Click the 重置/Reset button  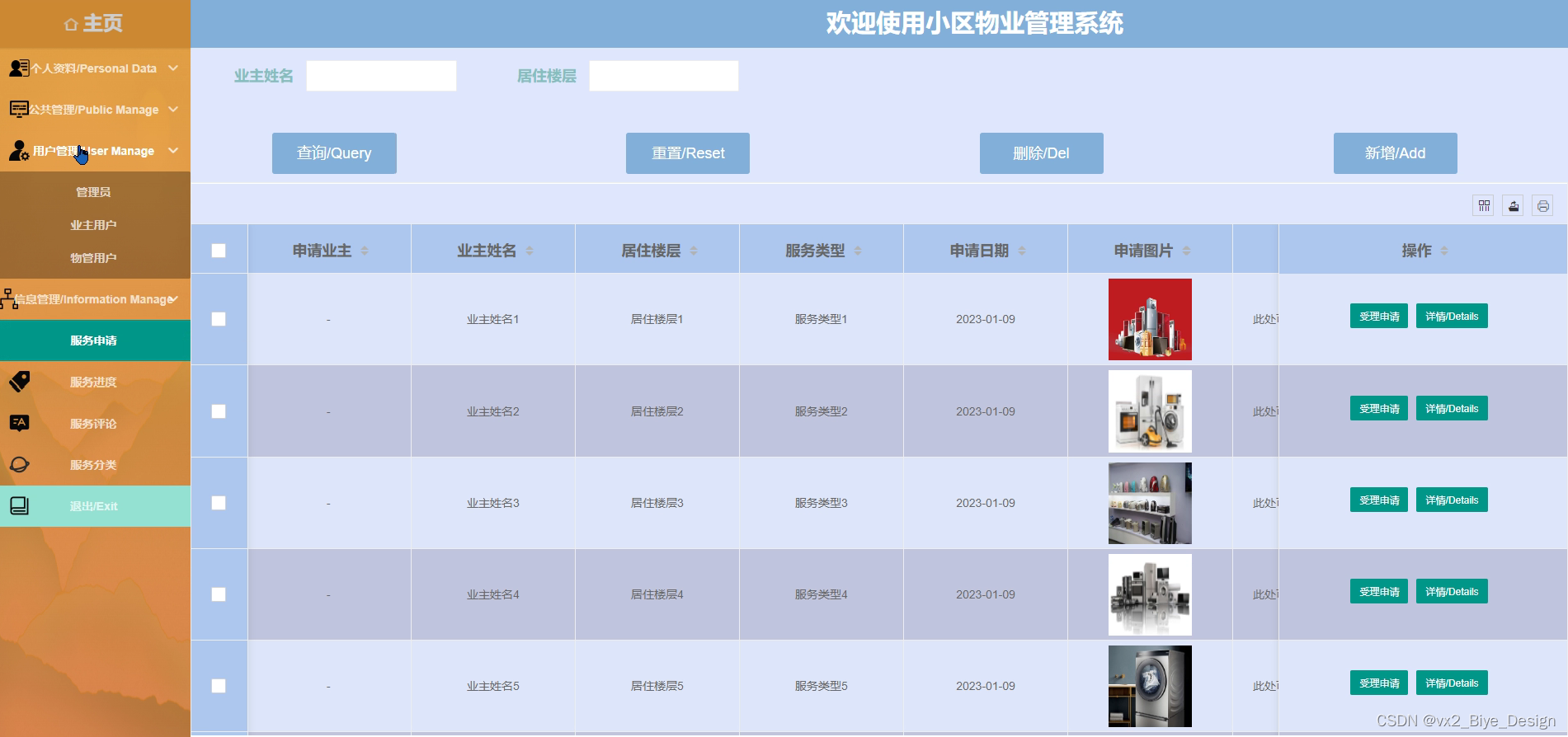pyautogui.click(x=688, y=153)
